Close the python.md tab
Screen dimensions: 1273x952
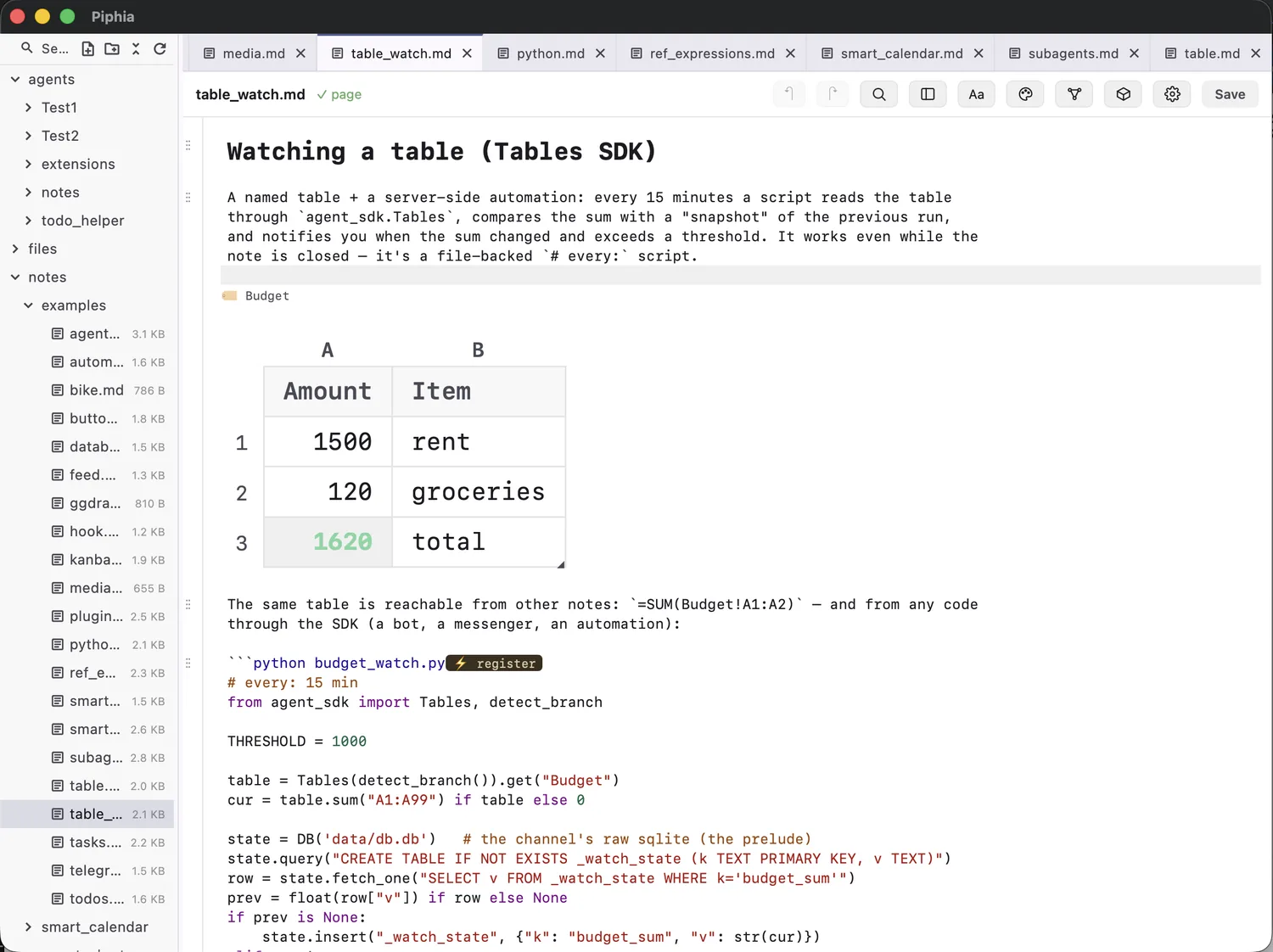[x=600, y=53]
